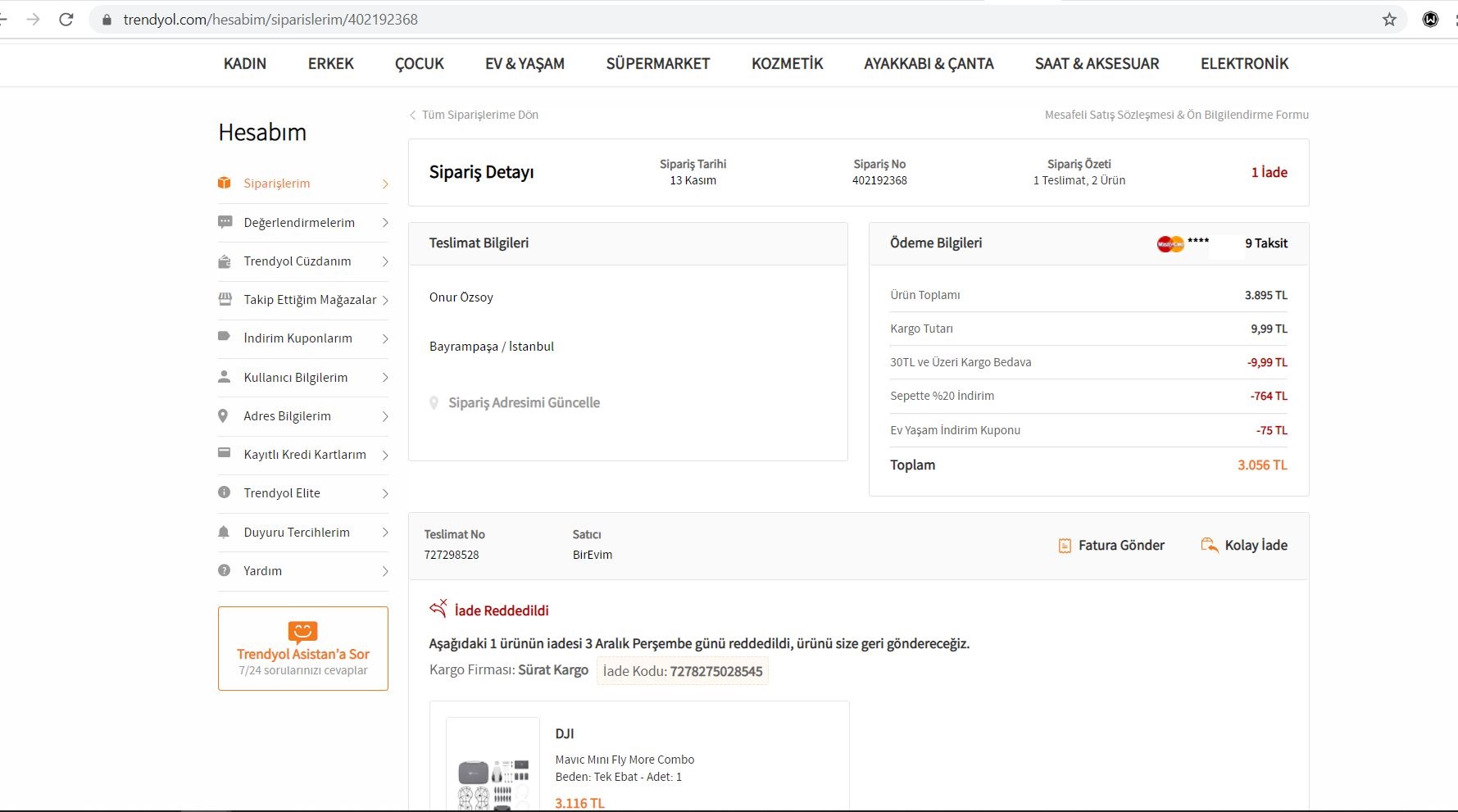Open the ELEKTRONİK category menu

pos(1244,64)
